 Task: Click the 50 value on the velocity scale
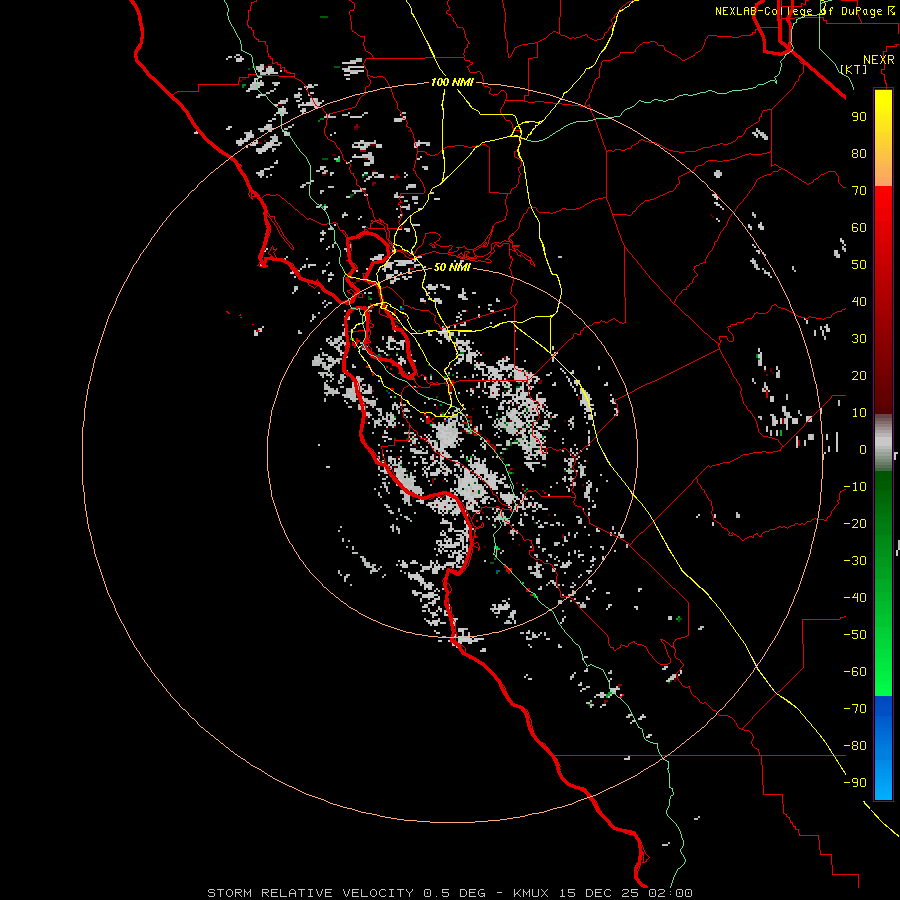tap(859, 265)
